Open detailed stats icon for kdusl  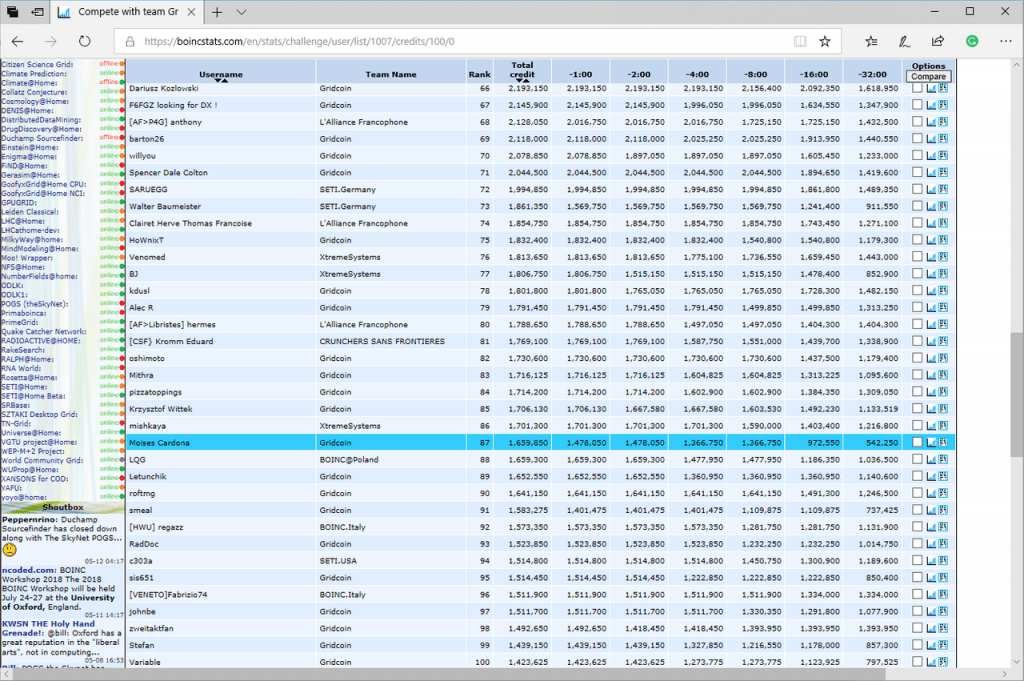point(943,291)
